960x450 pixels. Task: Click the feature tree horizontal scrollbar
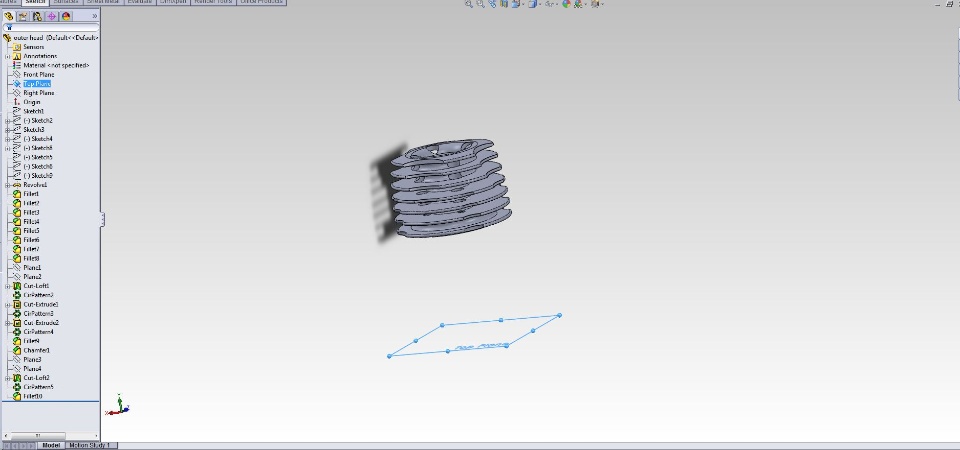point(51,436)
